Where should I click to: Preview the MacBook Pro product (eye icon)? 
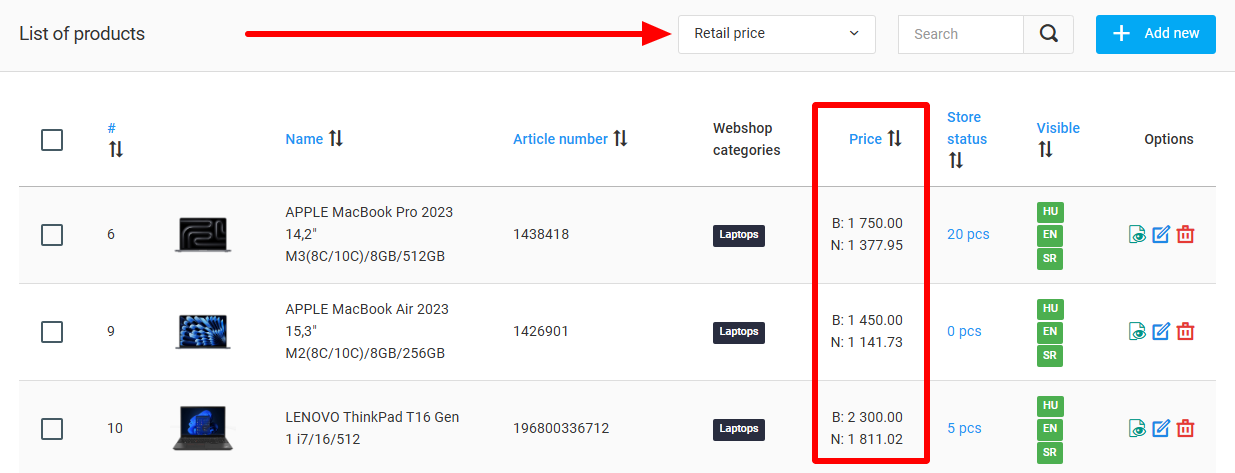point(1137,235)
